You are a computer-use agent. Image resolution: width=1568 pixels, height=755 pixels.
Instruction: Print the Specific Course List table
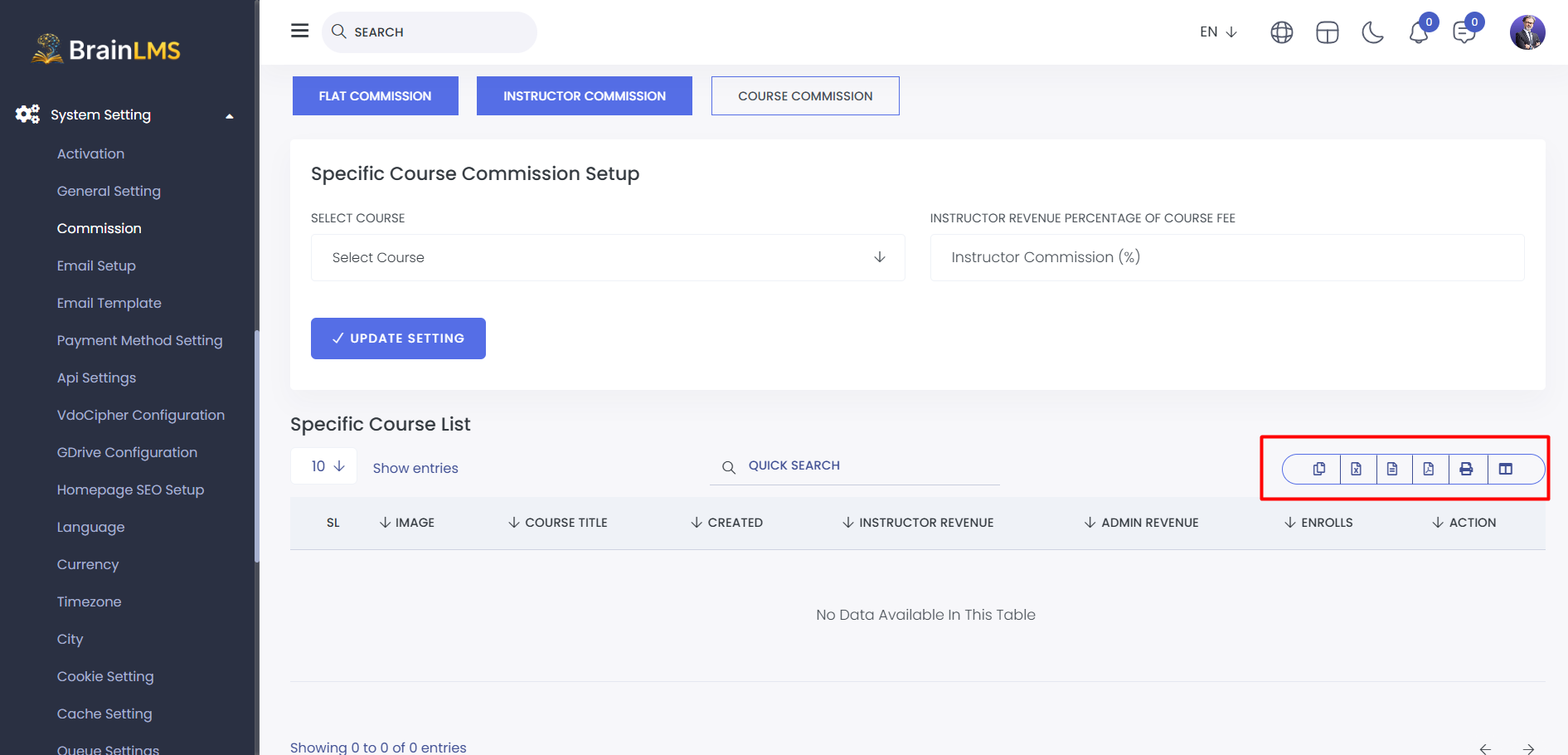coord(1466,469)
